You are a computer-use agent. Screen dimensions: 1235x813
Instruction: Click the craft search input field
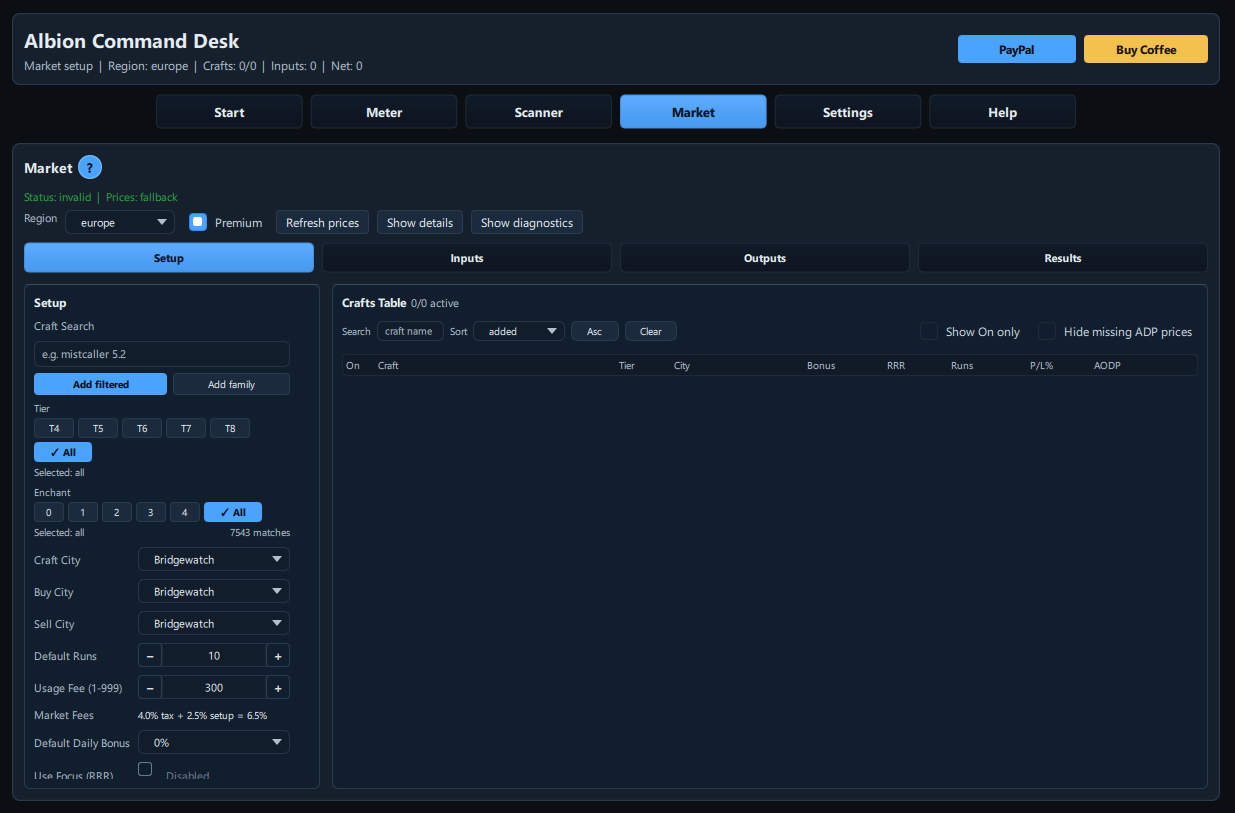pos(161,353)
